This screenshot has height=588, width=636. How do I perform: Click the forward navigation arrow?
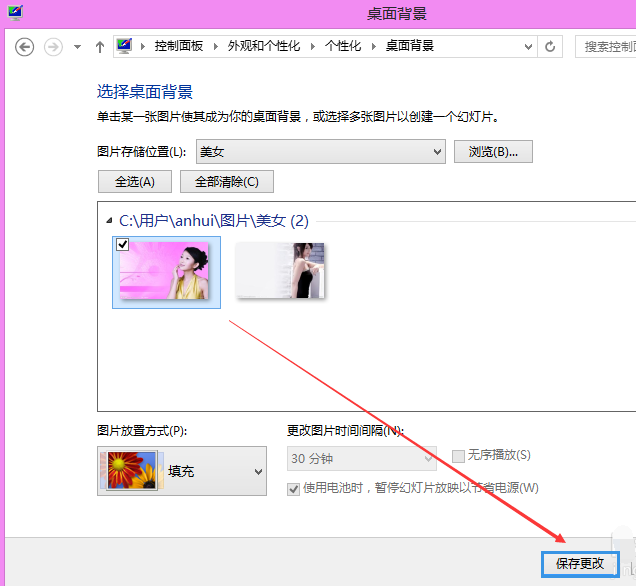pyautogui.click(x=53, y=47)
